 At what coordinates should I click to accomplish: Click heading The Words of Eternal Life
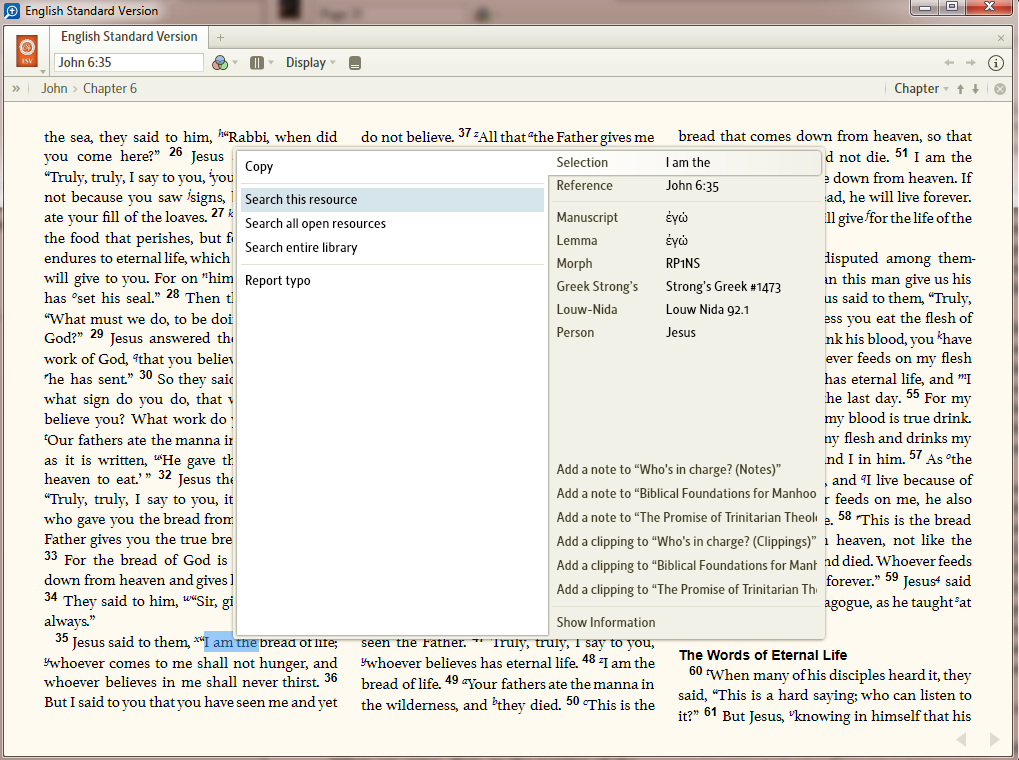763,655
